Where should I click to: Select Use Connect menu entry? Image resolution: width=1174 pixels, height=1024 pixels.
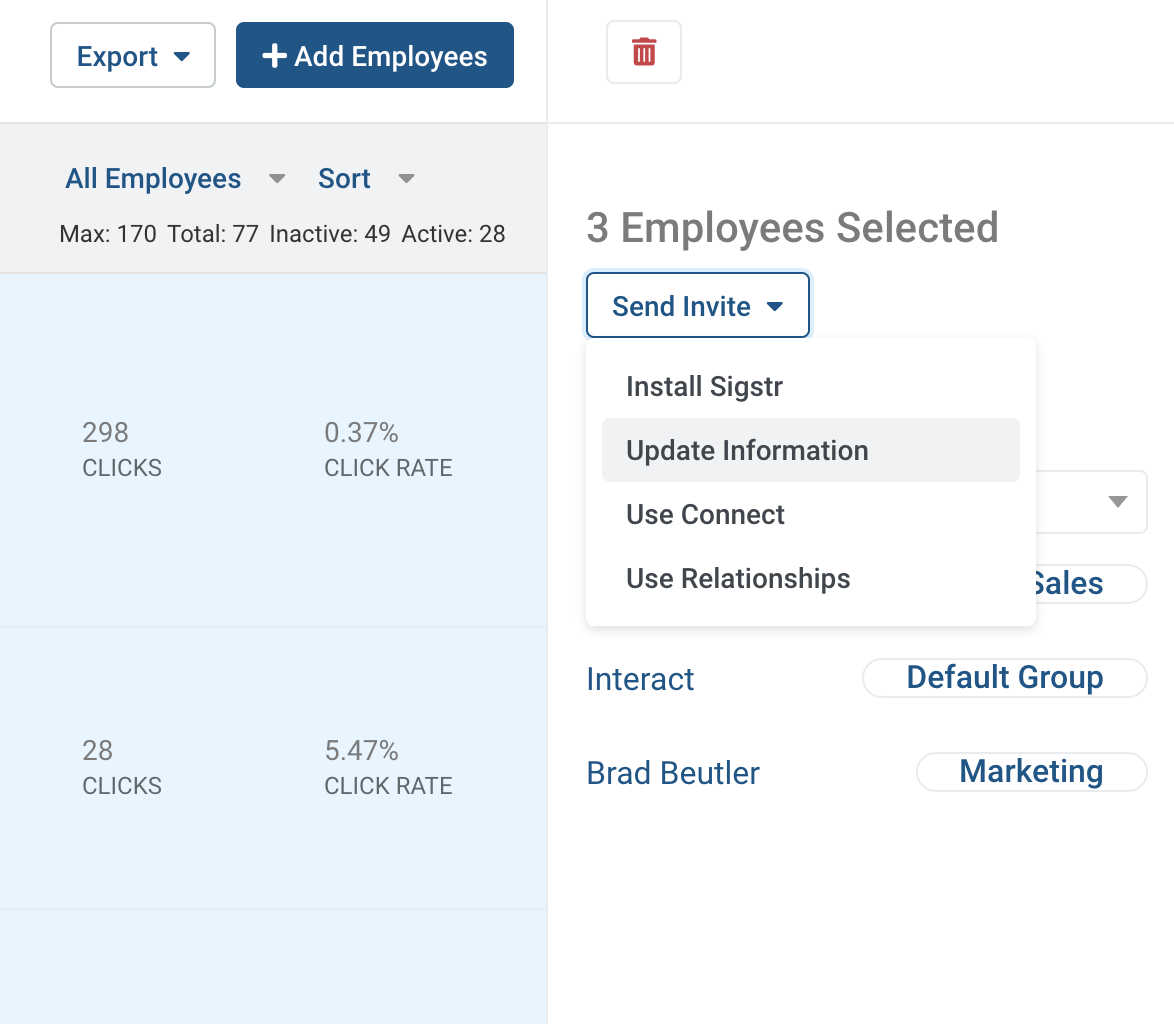click(811, 515)
